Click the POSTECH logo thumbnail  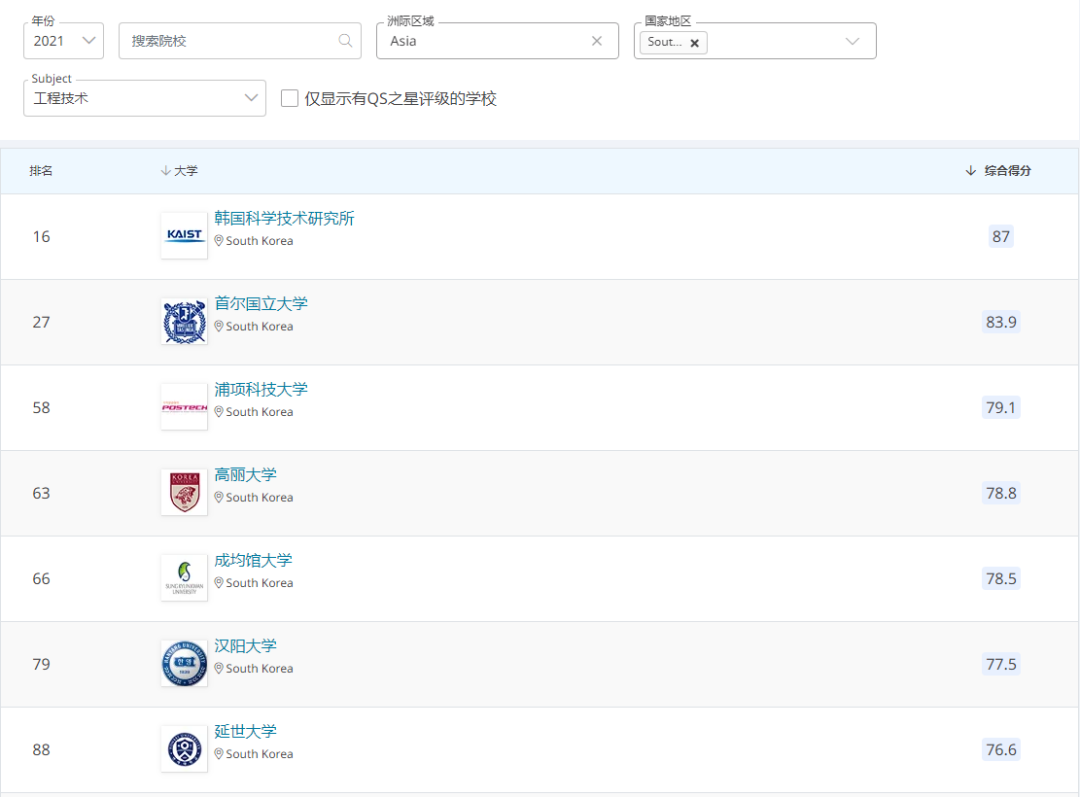coord(184,407)
